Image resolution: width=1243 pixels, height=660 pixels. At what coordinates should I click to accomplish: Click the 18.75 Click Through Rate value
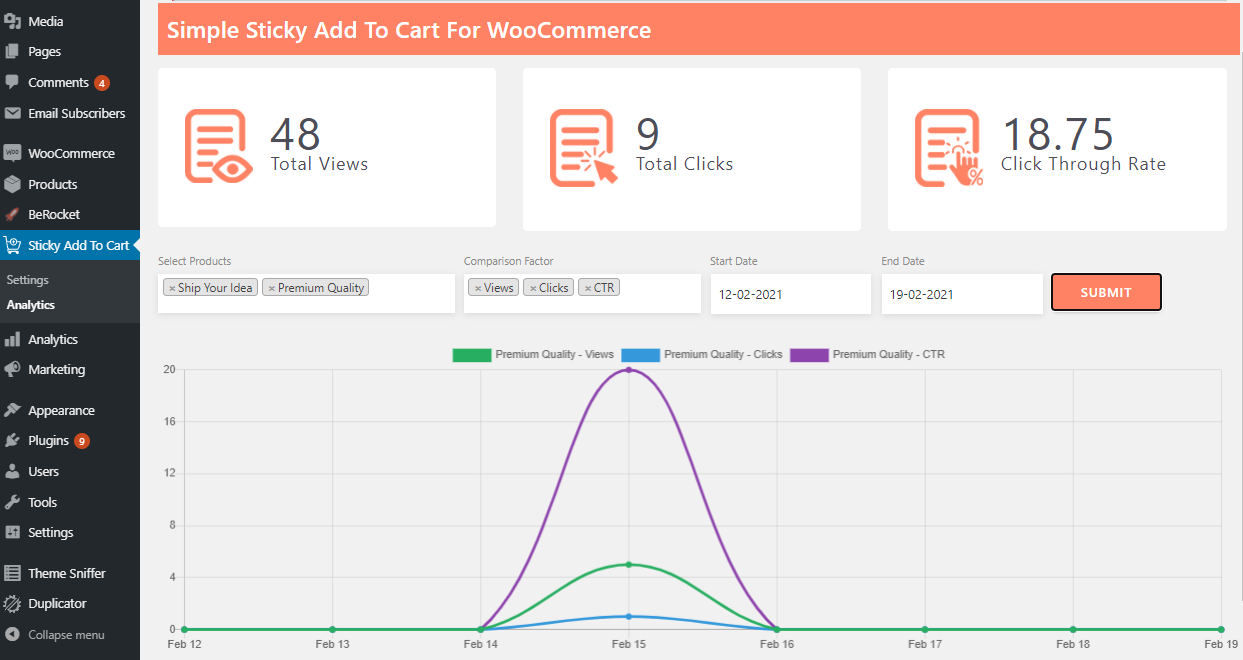point(1058,135)
